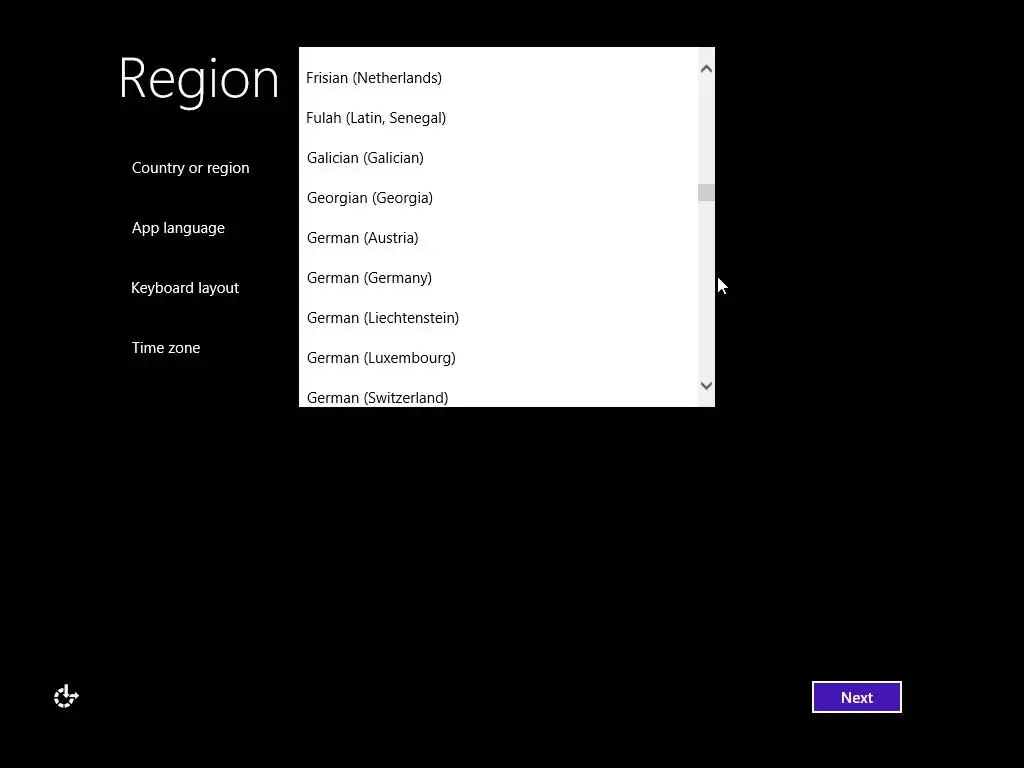Click the scrollbar thumb in language list
Image resolution: width=1024 pixels, height=768 pixels.
(x=706, y=193)
